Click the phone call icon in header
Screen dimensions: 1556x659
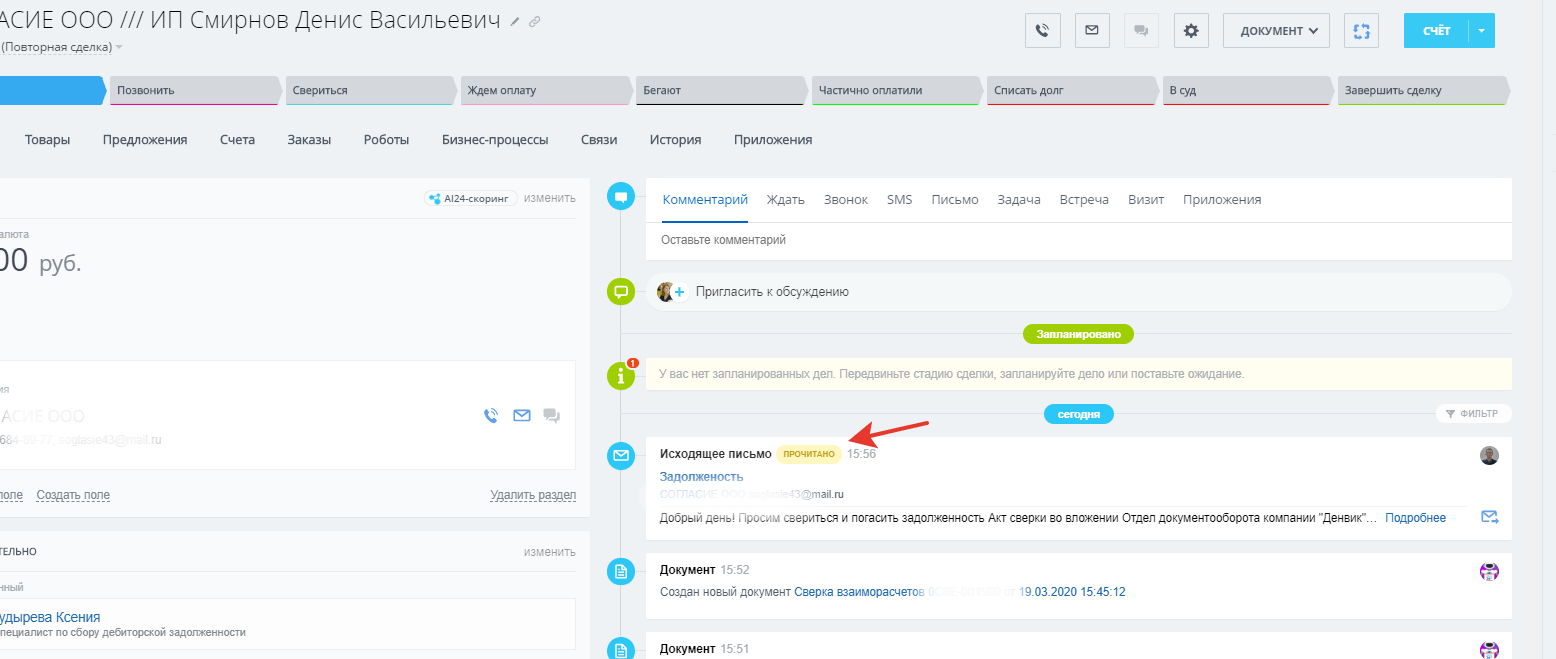tap(1042, 30)
